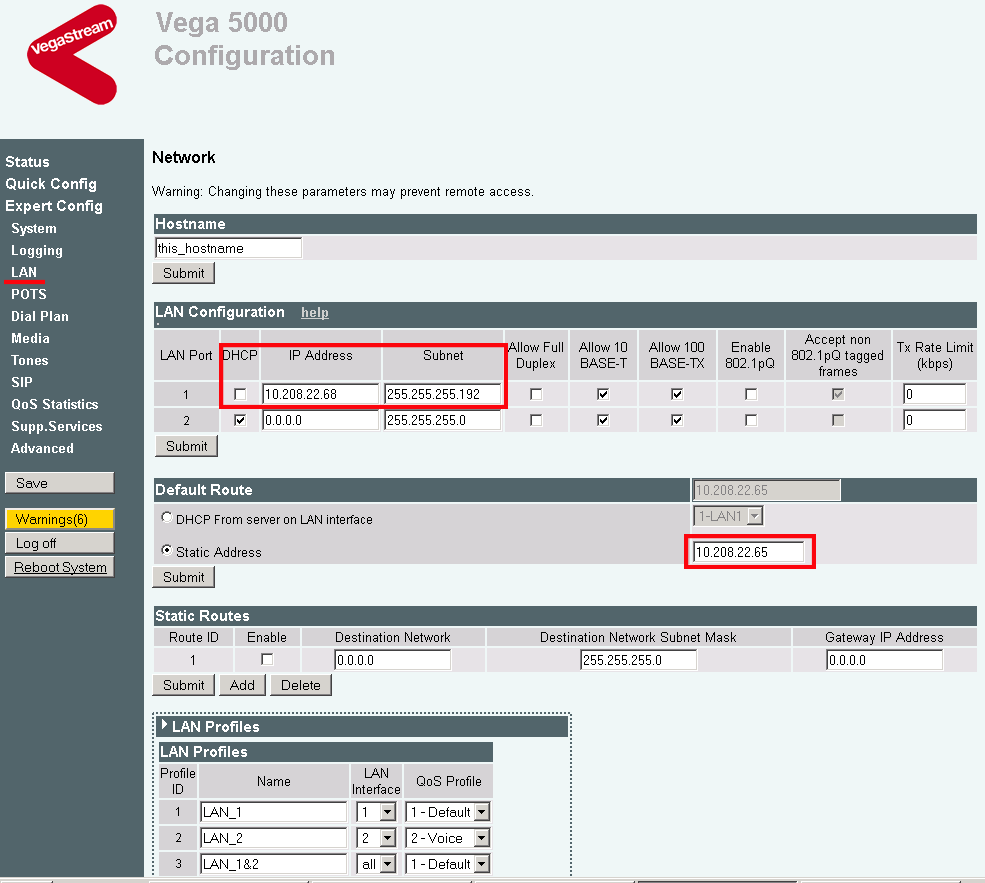Click Reboot System button

(60, 567)
